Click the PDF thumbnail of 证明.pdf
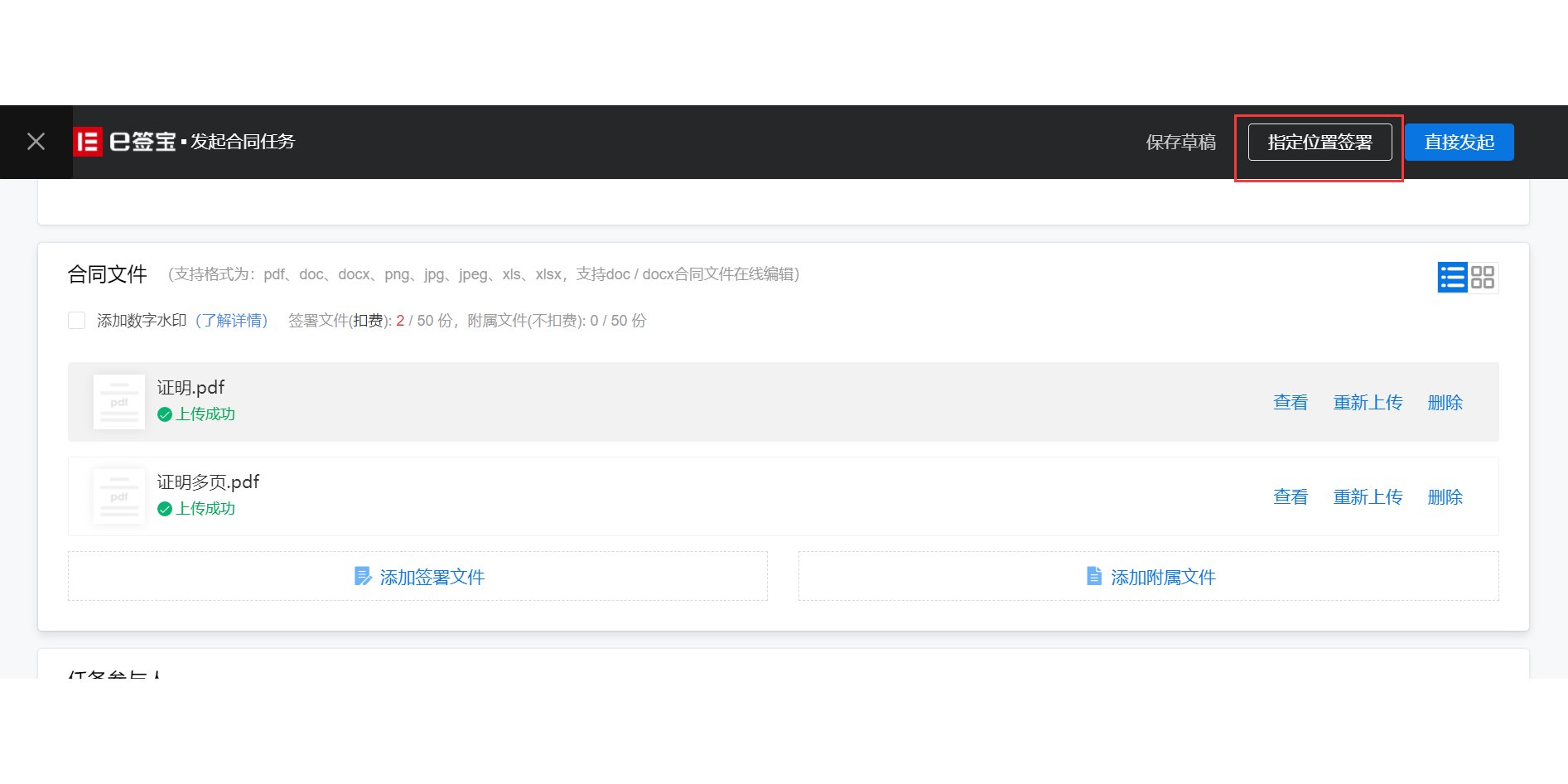Image resolution: width=1568 pixels, height=784 pixels. point(118,401)
